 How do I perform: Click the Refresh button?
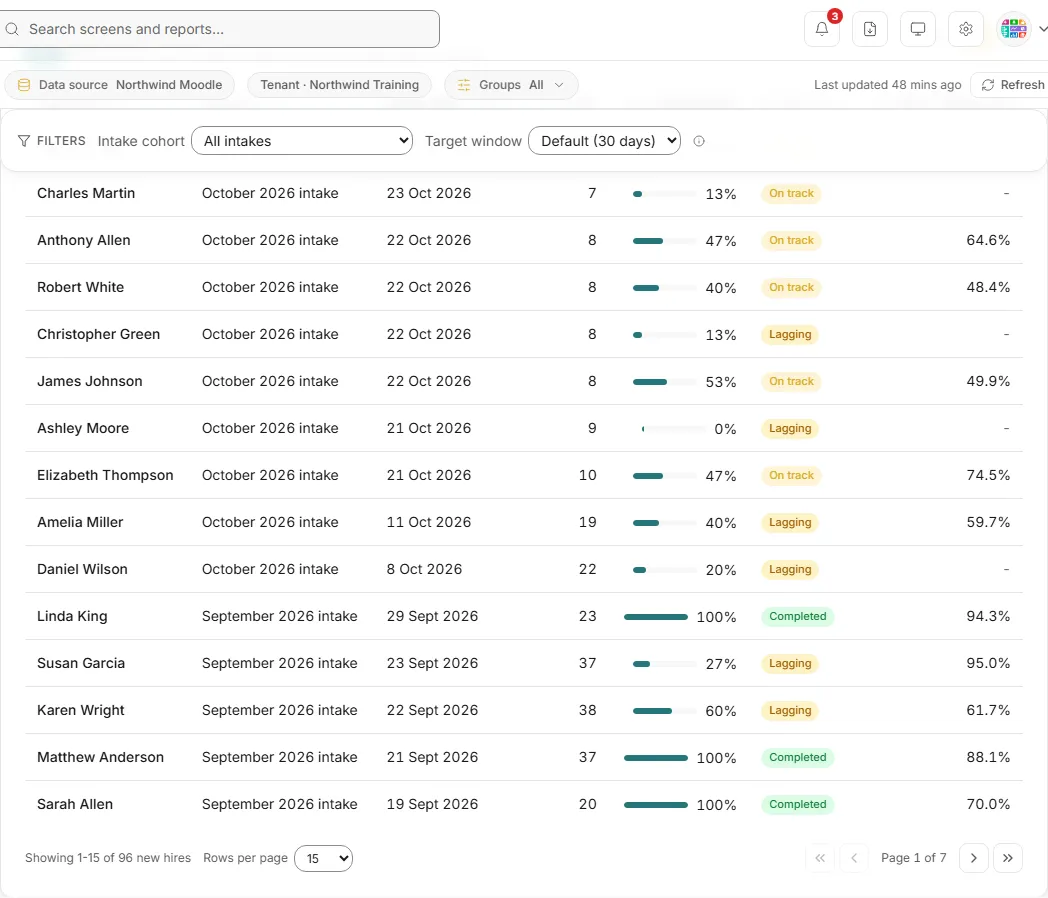1012,85
